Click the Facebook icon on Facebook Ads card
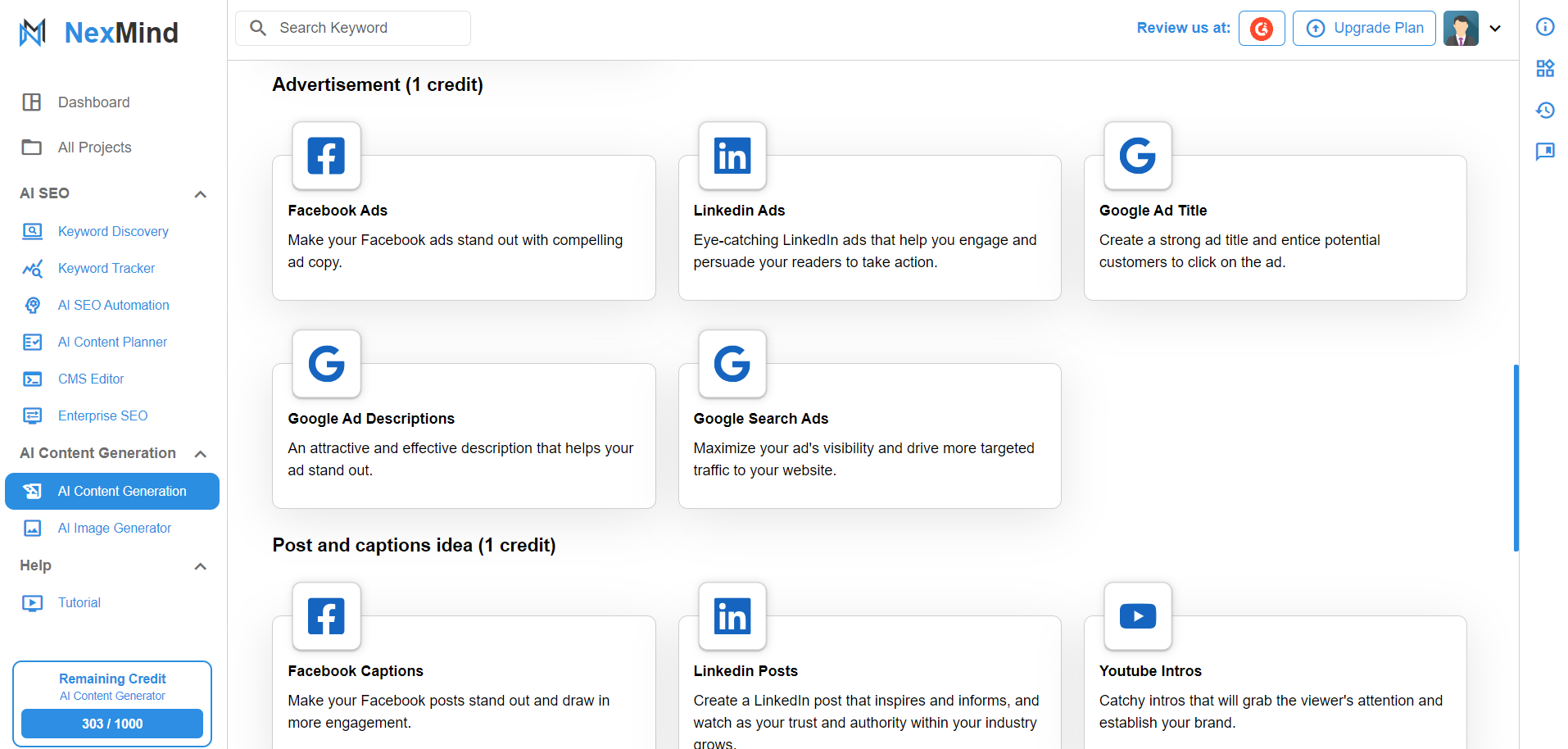The image size is (1568, 749). pos(326,156)
